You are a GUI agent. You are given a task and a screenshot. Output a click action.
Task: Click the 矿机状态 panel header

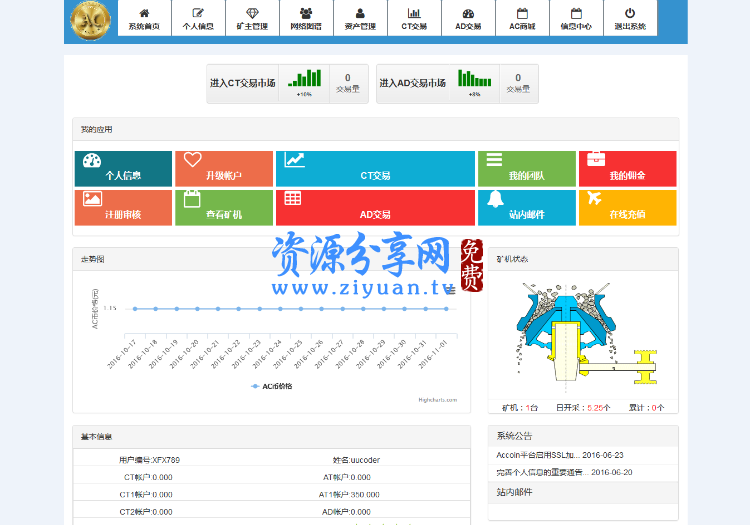pos(583,259)
